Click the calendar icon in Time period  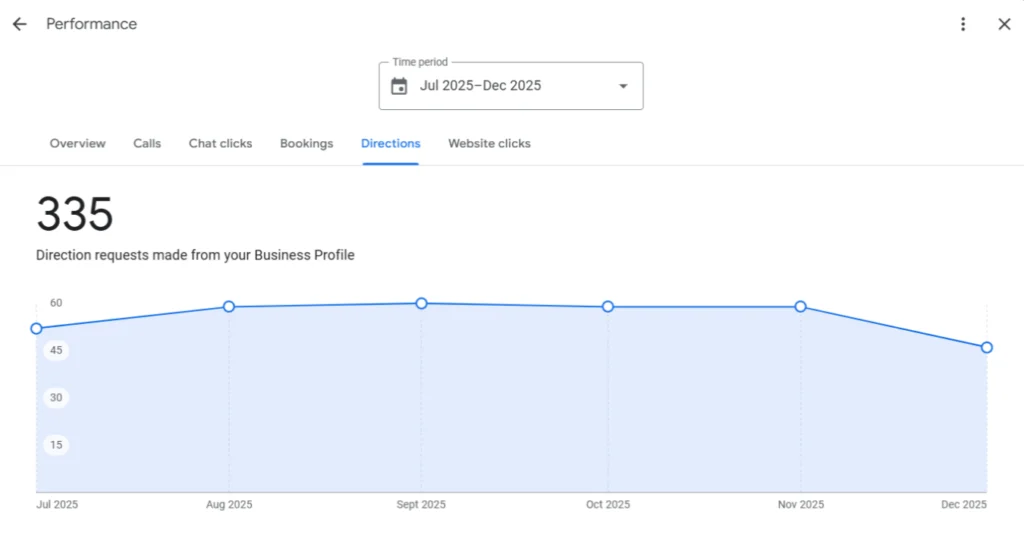pos(399,86)
